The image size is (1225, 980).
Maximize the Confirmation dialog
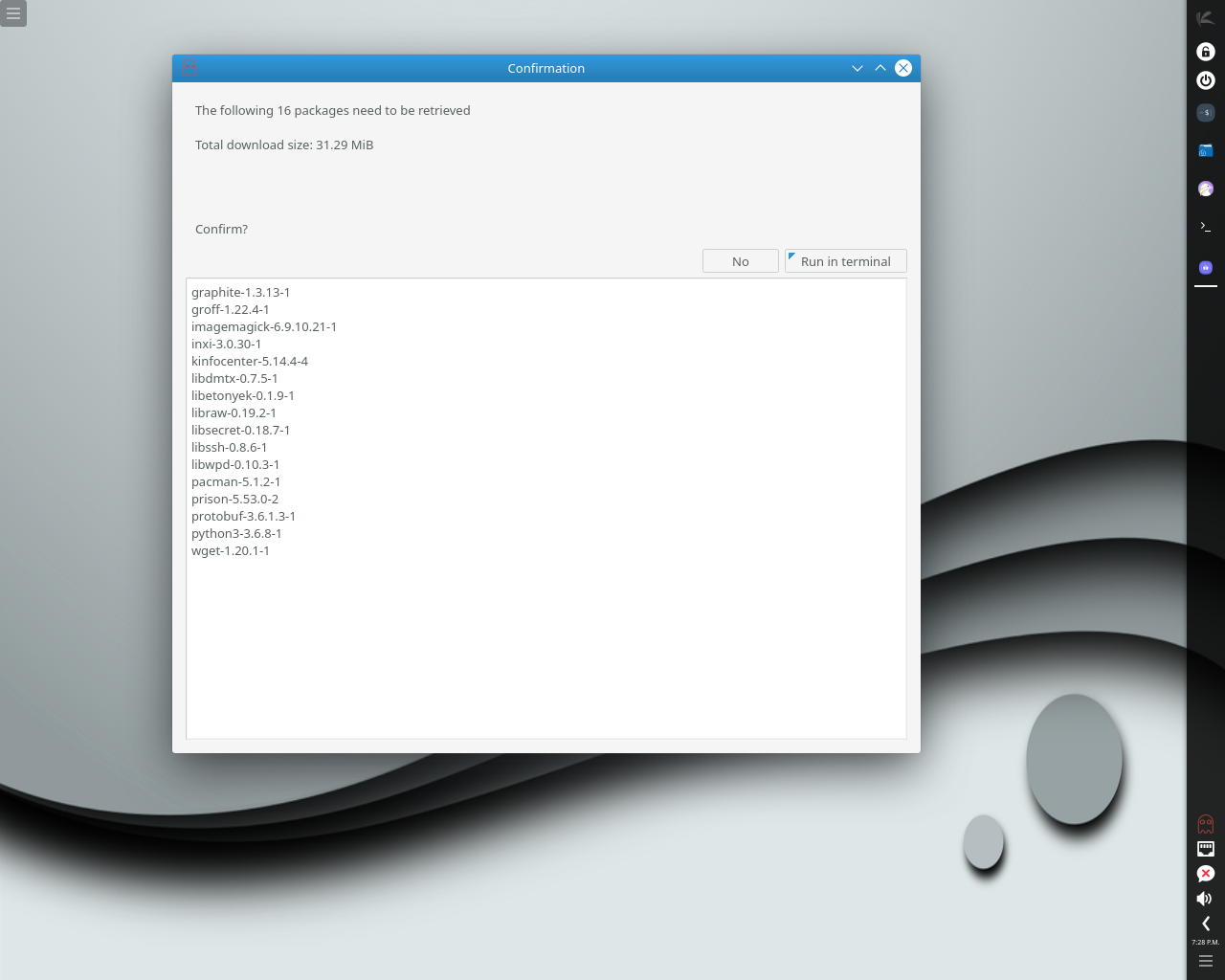click(x=880, y=68)
